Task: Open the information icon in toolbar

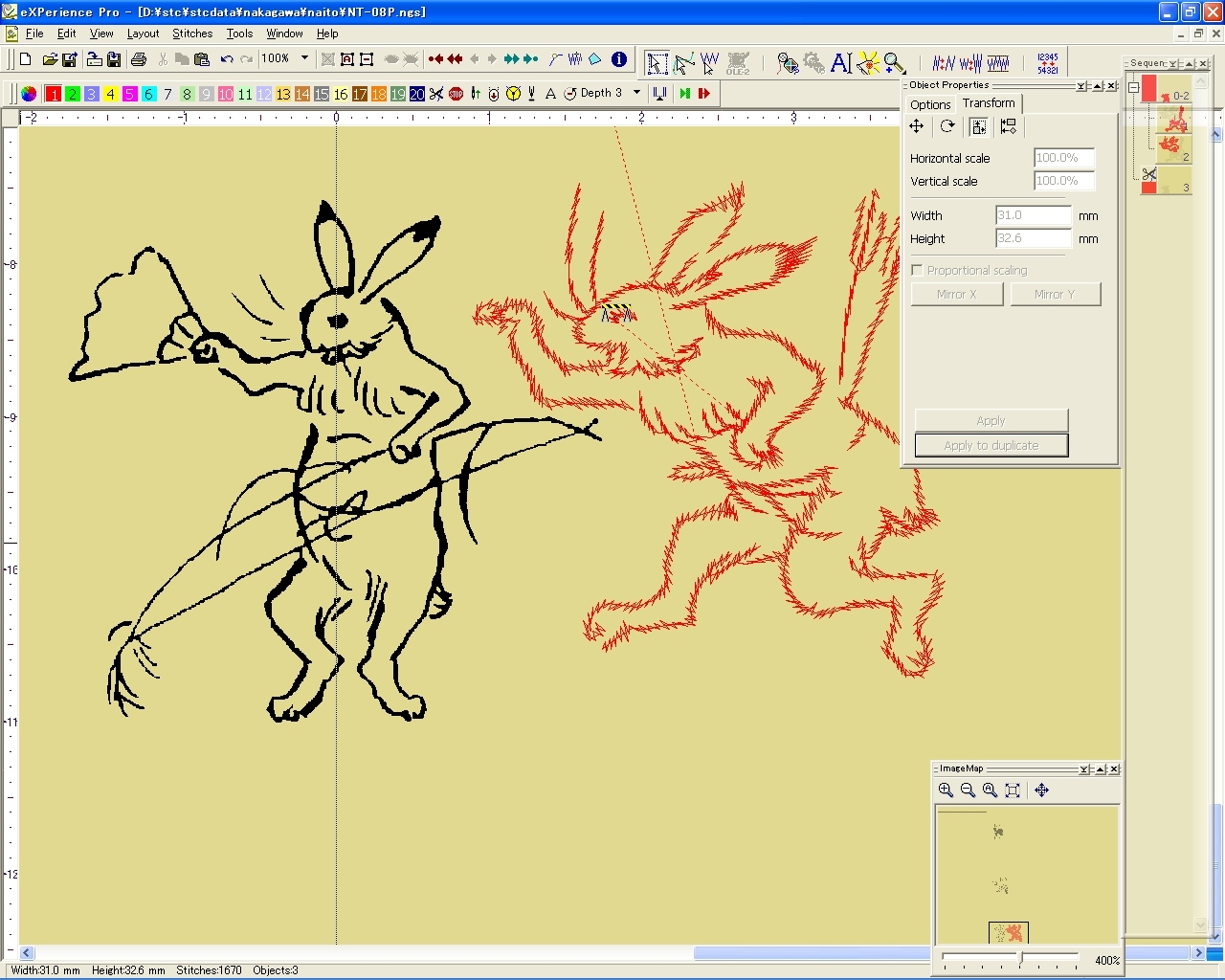Action: pos(619,59)
